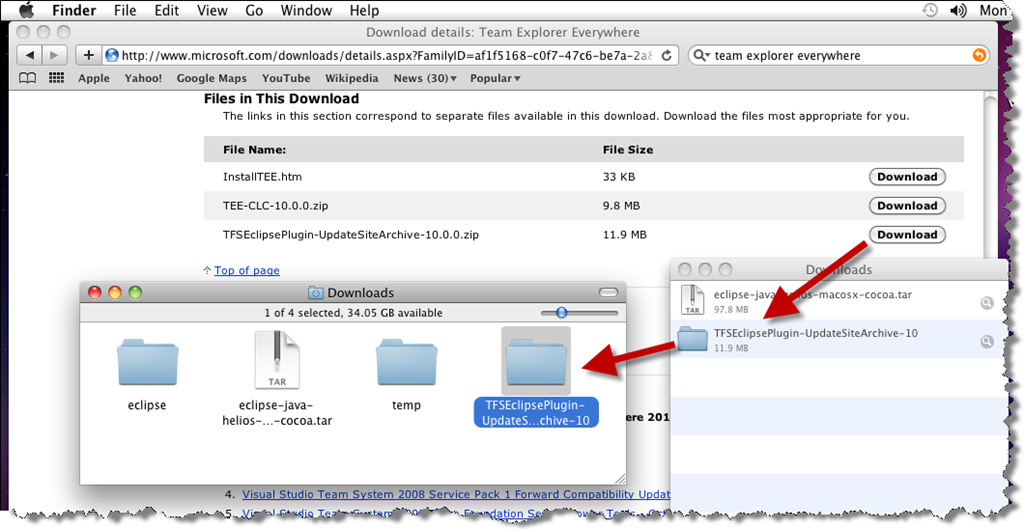Select the temp folder in Finder
Screen dimensions: 1024x529
pos(406,362)
